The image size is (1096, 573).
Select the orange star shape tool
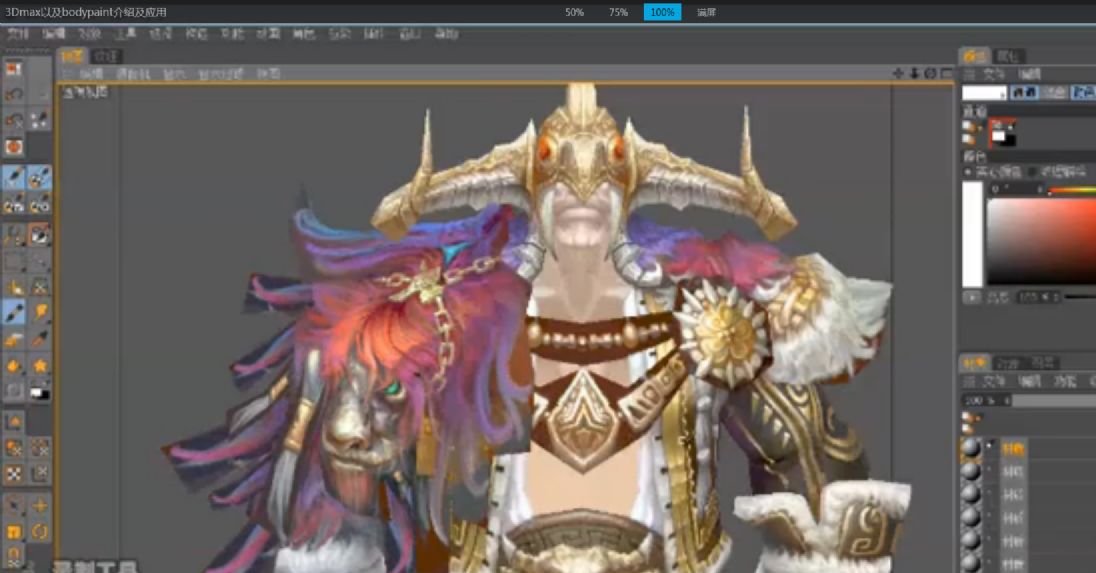click(x=40, y=365)
